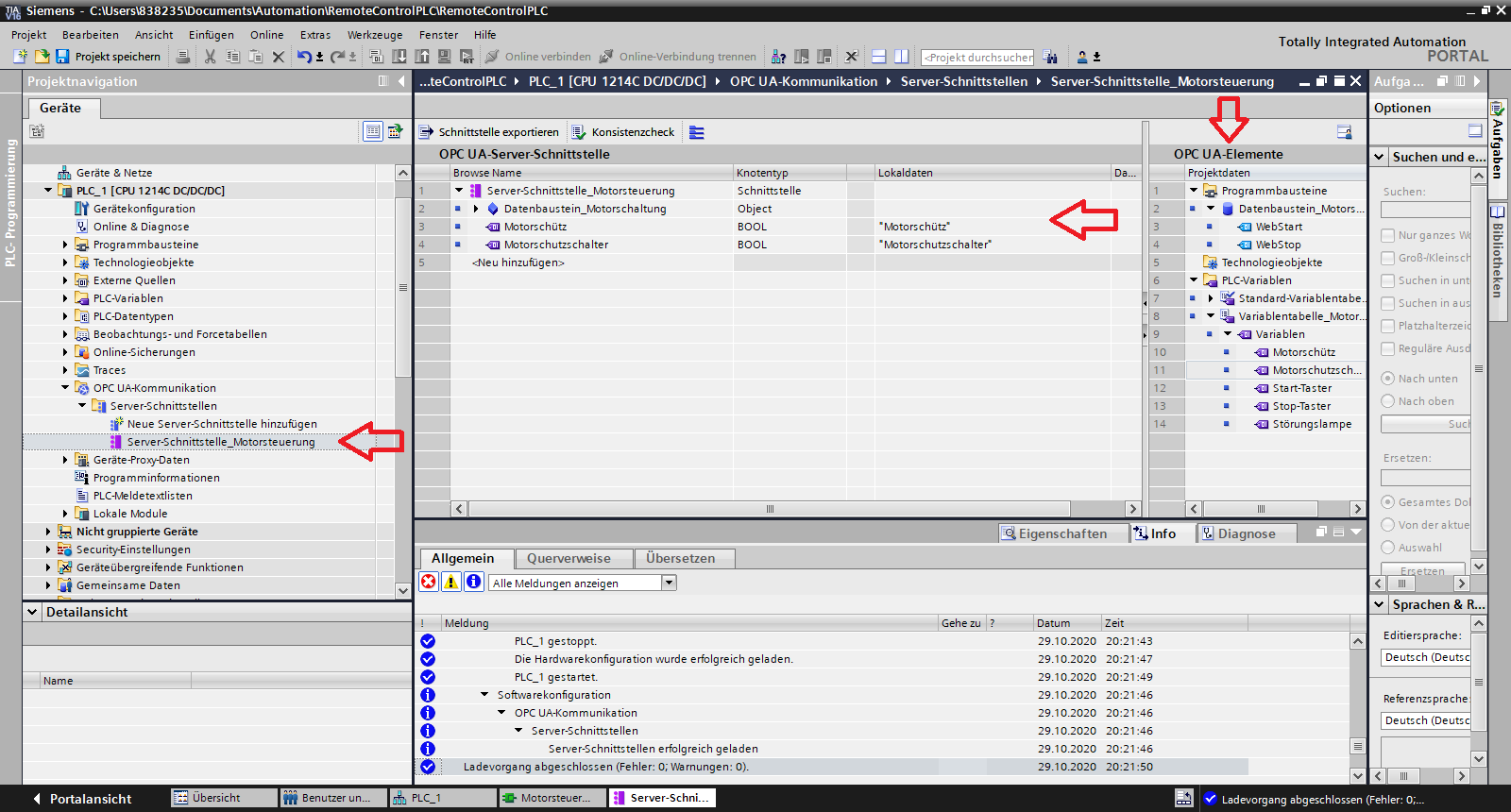
Task: Click the paste icon in the toolbar
Action: pyautogui.click(x=255, y=57)
